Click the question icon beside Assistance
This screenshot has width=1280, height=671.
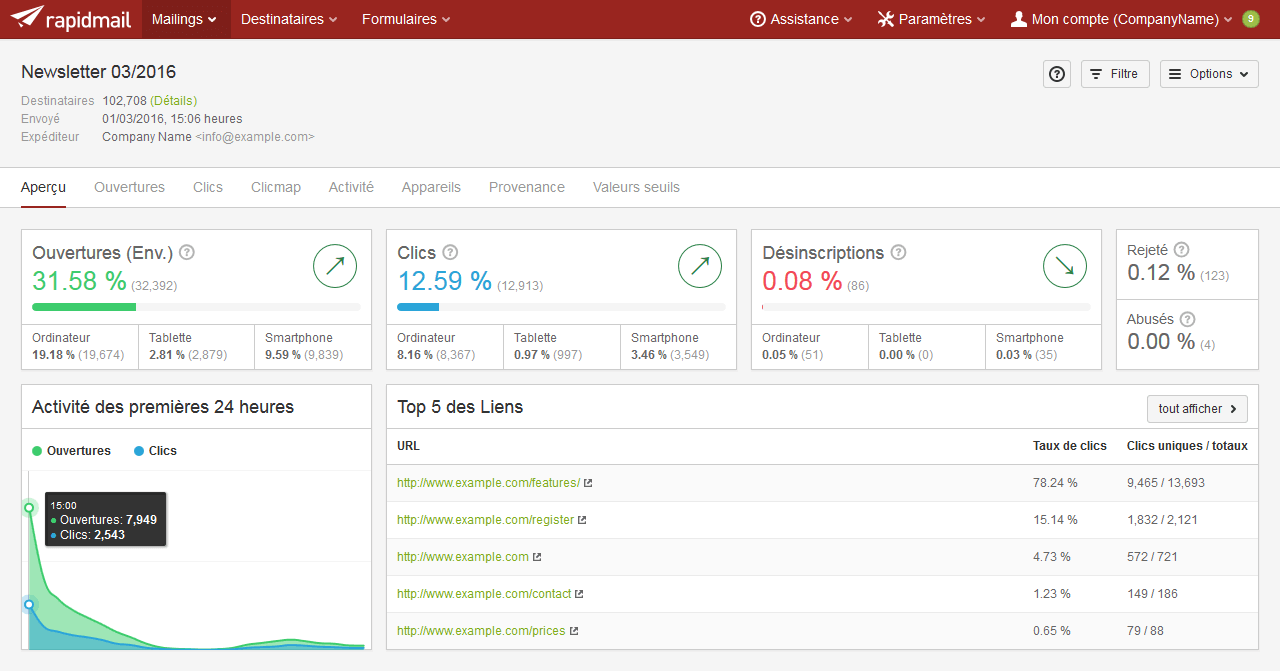[758, 19]
